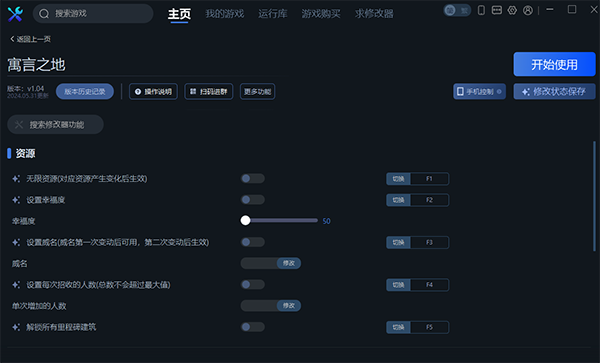Viewport: 600px width, 363px height.
Task: Click the sparkle icon beside 设置威名
Action: (16, 243)
